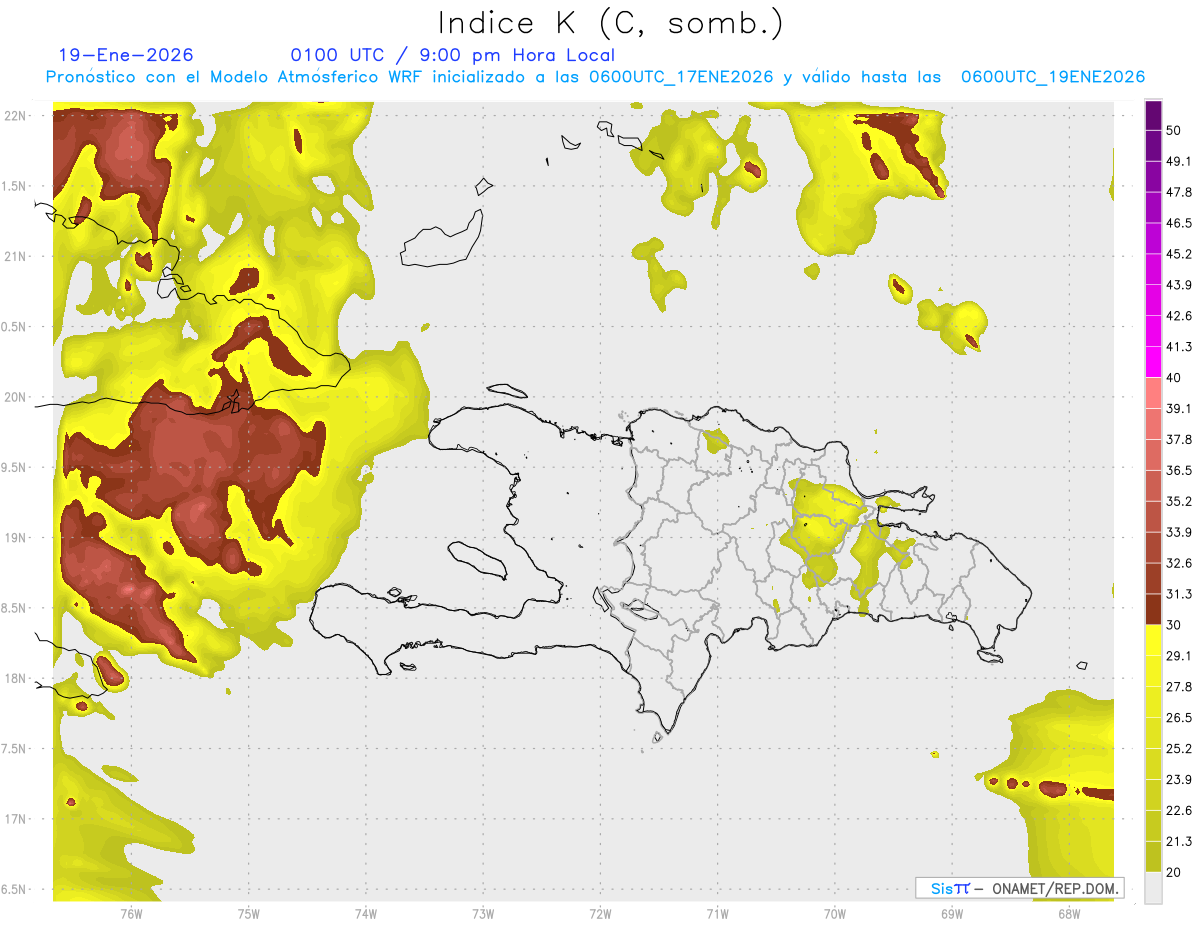This screenshot has height=927, width=1200.
Task: Click the color scale value '21.3'
Action: [x=1179, y=842]
